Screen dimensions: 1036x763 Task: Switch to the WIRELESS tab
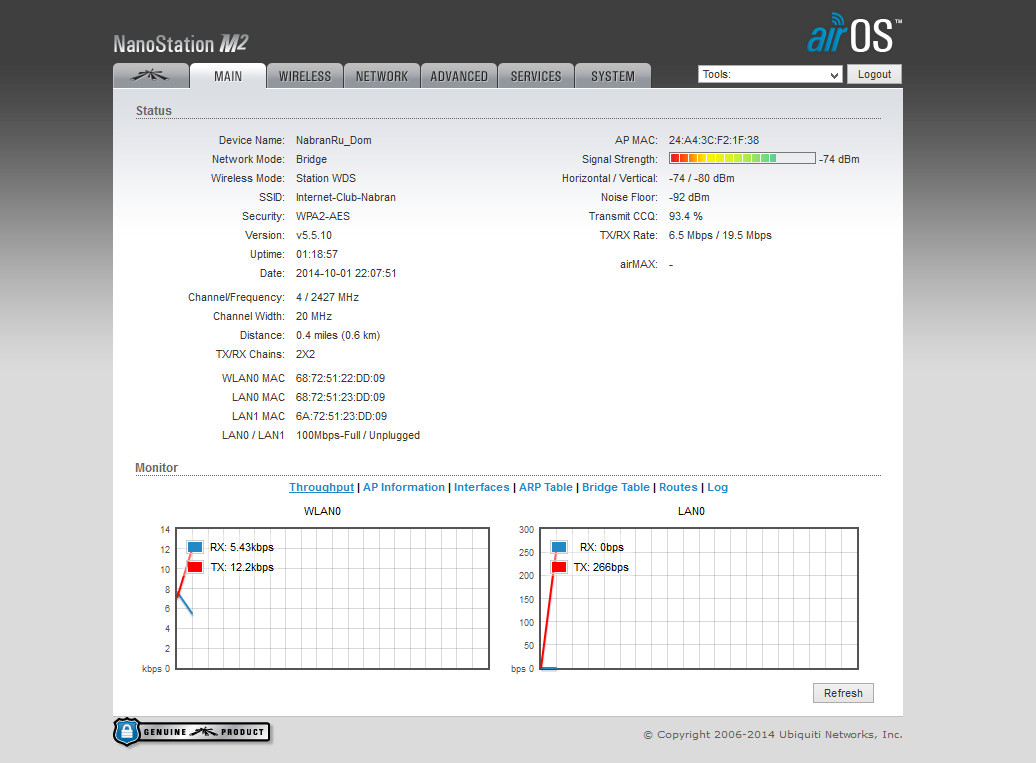[305, 76]
